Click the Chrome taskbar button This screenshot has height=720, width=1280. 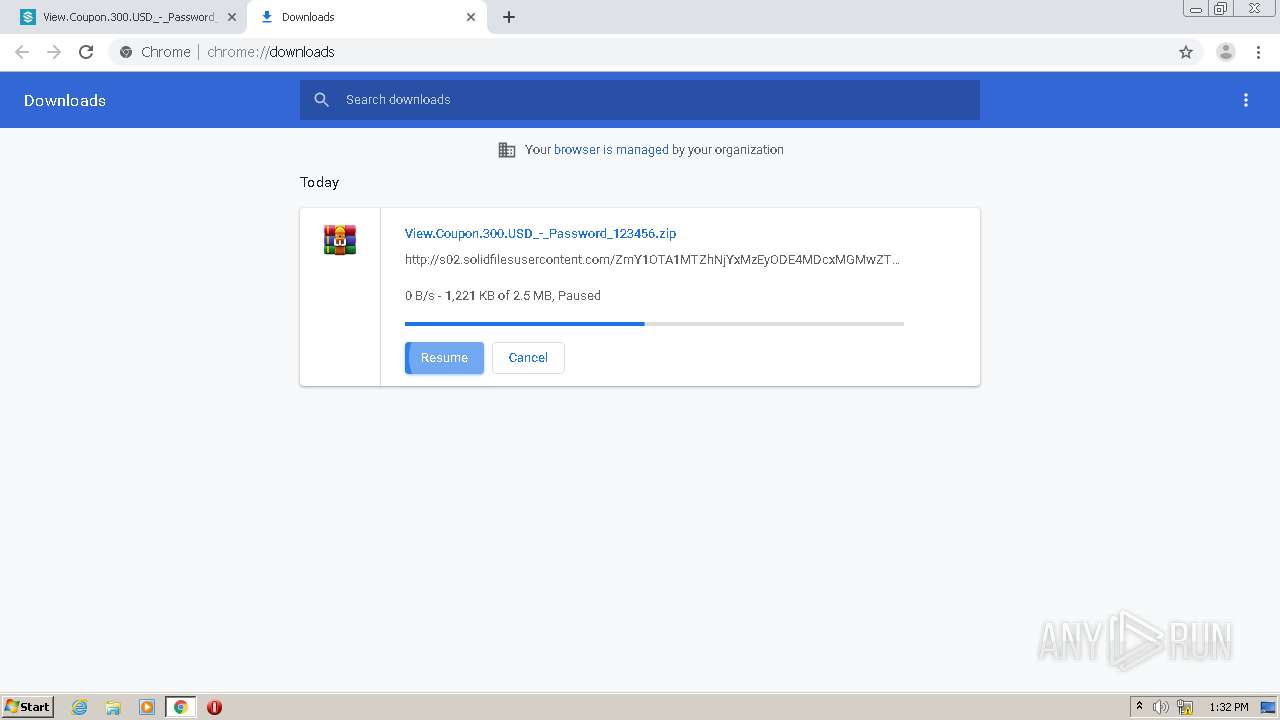(180, 707)
